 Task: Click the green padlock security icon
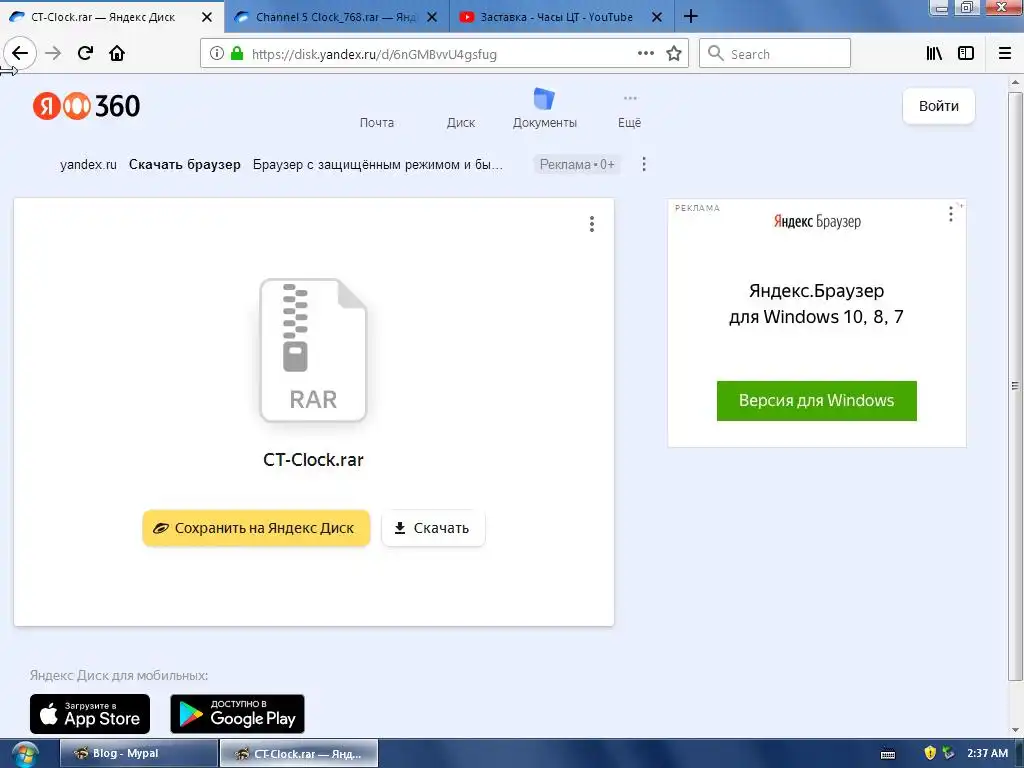(237, 54)
